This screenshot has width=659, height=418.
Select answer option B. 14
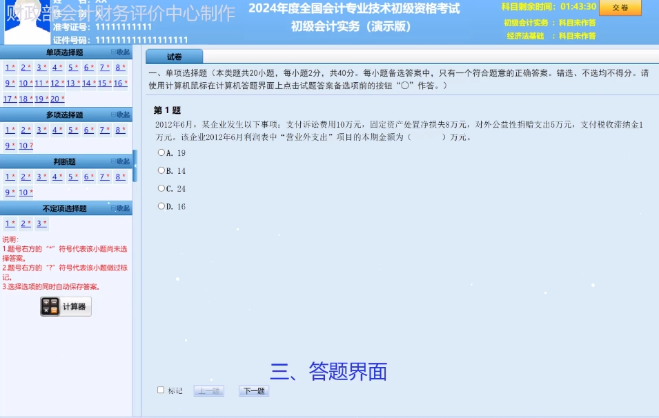[x=161, y=171]
